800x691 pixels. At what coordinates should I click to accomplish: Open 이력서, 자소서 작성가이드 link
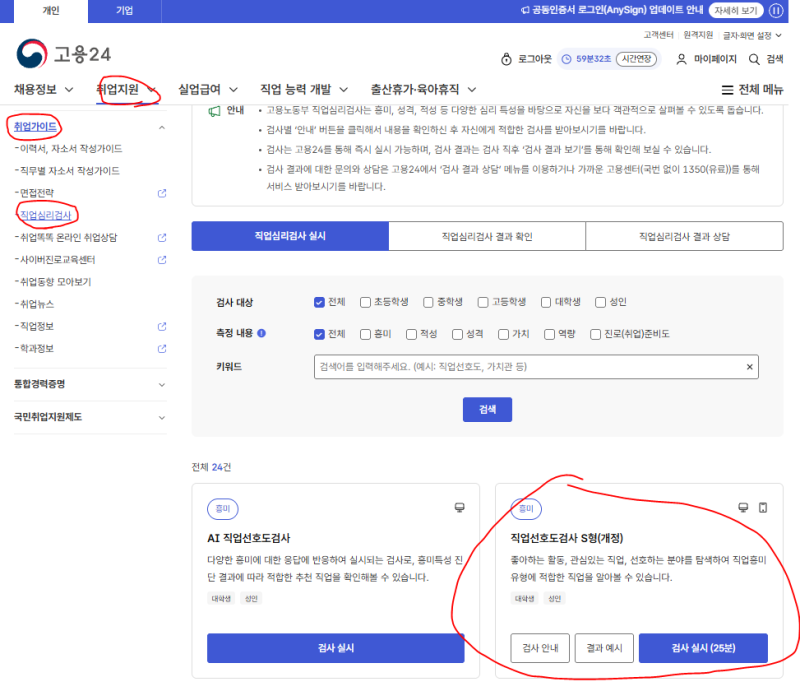[70, 149]
